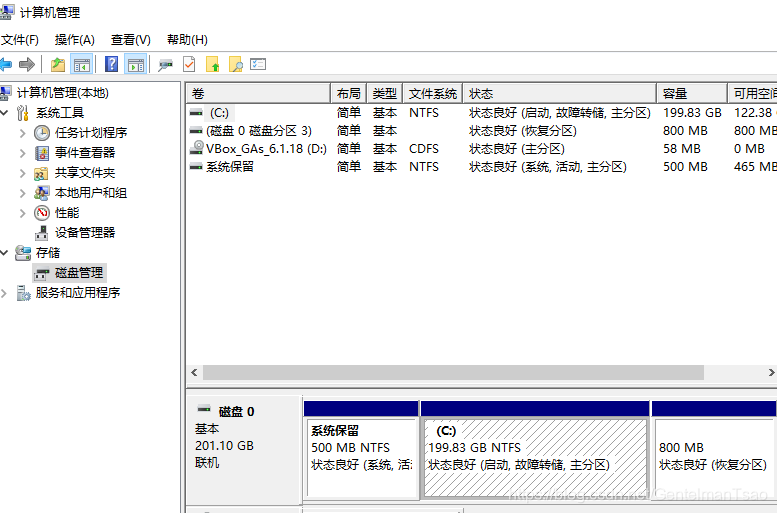This screenshot has width=777, height=513.
Task: Click the Computer Management (Local) root icon
Action: [5, 93]
